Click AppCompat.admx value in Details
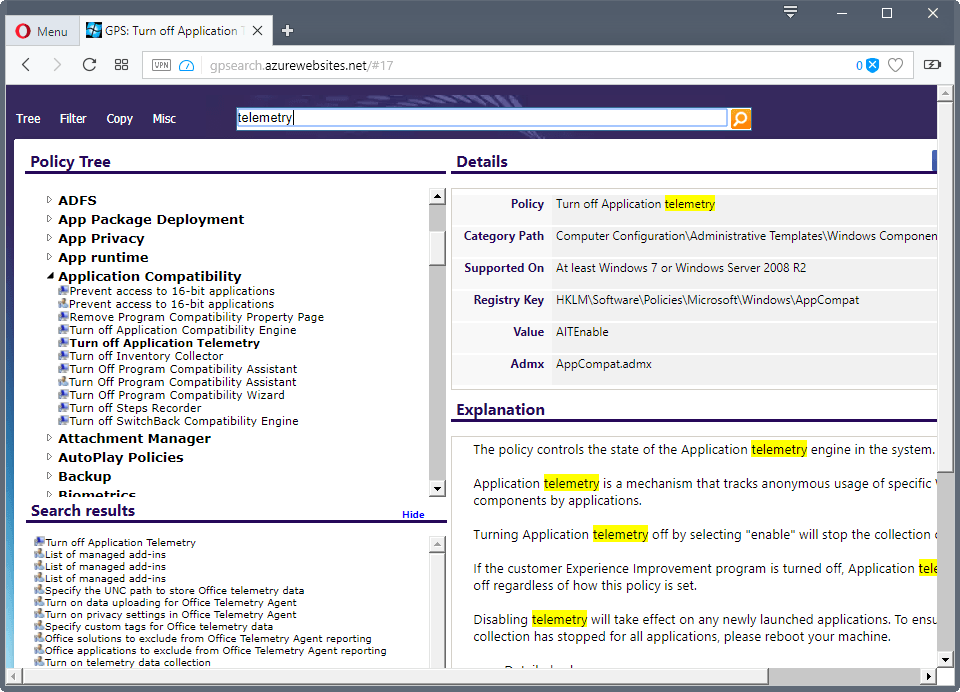960x692 pixels. [x=603, y=364]
